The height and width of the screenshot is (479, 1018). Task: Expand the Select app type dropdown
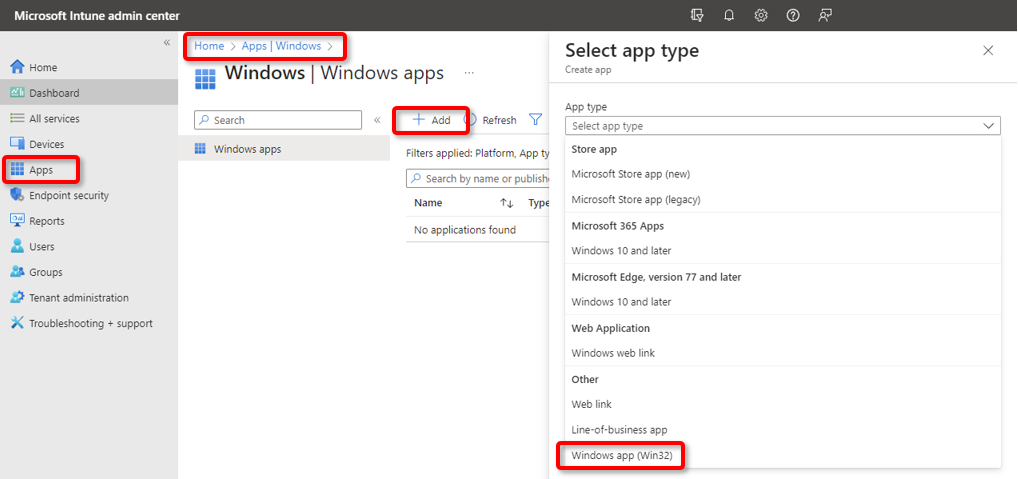[782, 126]
